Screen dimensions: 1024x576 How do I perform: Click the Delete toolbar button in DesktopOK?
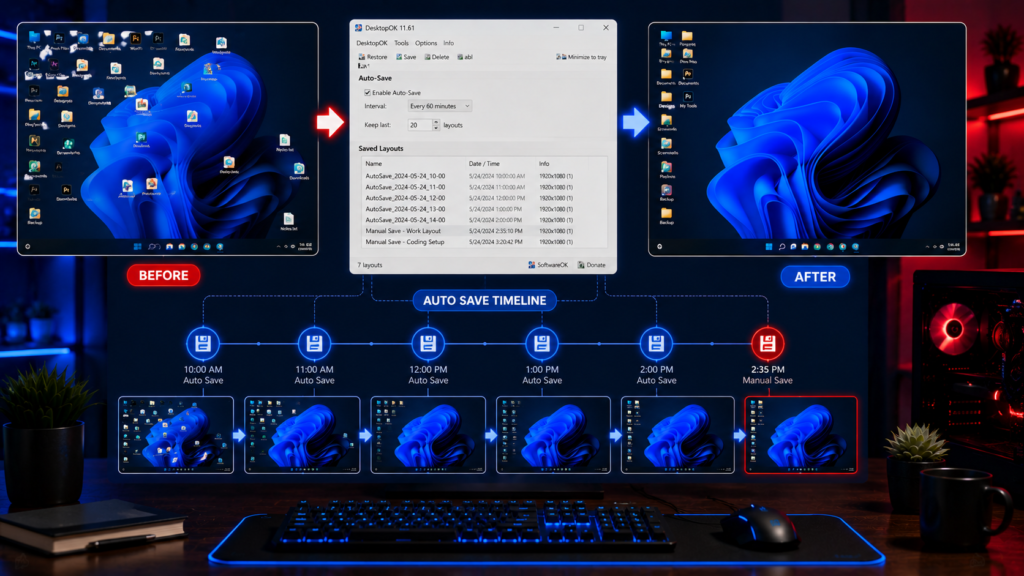click(437, 57)
